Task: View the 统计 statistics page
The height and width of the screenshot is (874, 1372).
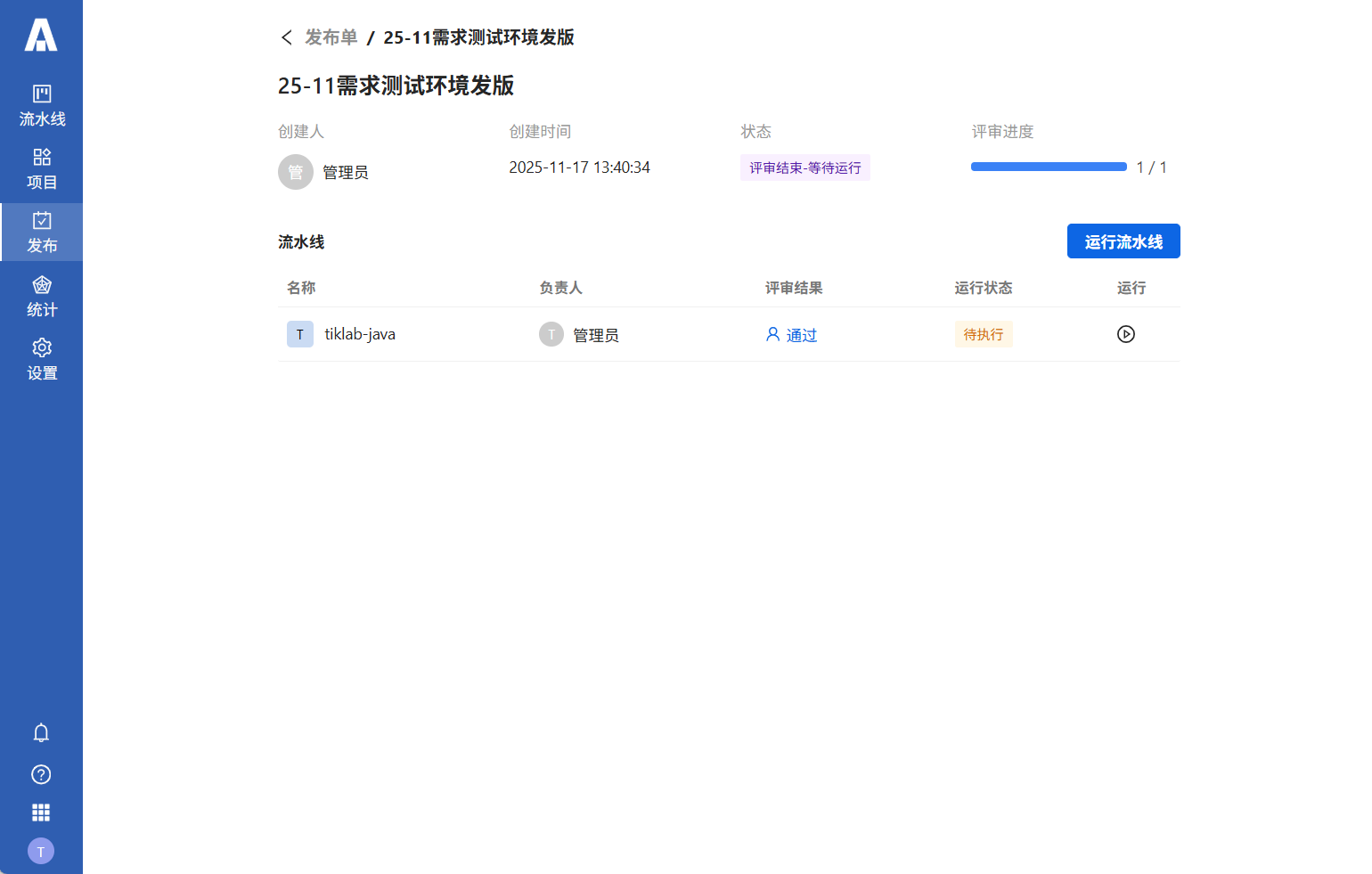Action: coord(41,296)
